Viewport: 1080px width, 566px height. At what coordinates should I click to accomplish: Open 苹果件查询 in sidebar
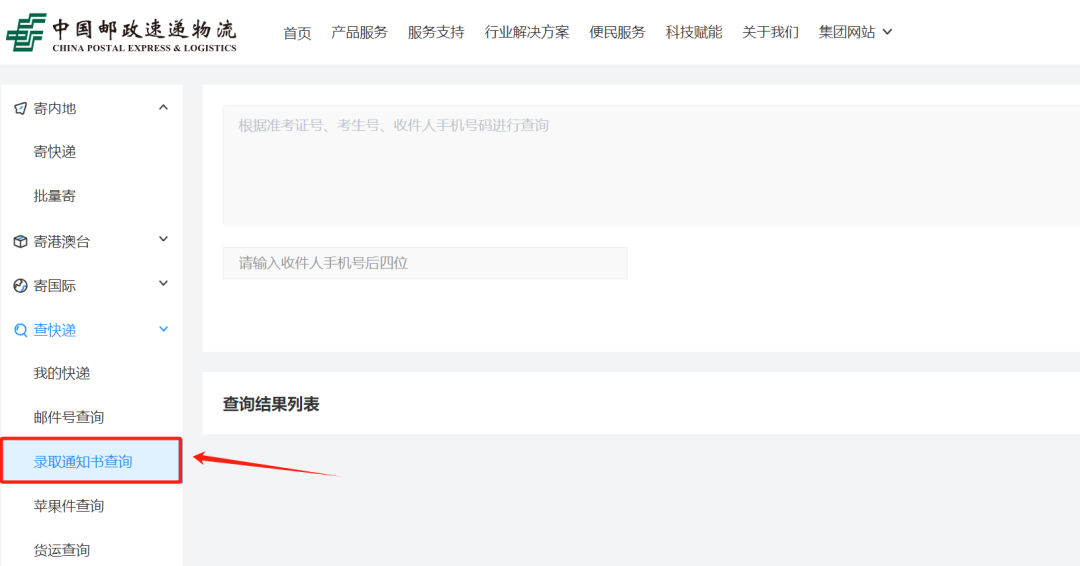click(69, 506)
